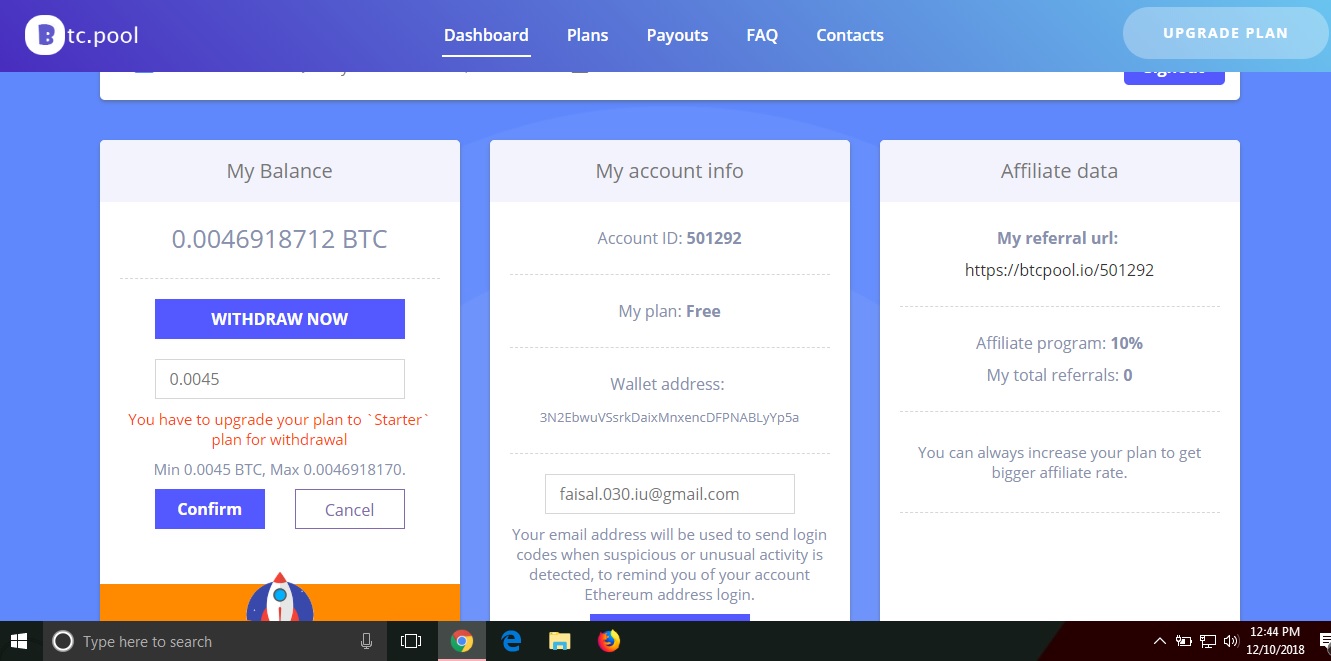Click the My Balance card header
The image size is (1331, 661).
click(280, 171)
